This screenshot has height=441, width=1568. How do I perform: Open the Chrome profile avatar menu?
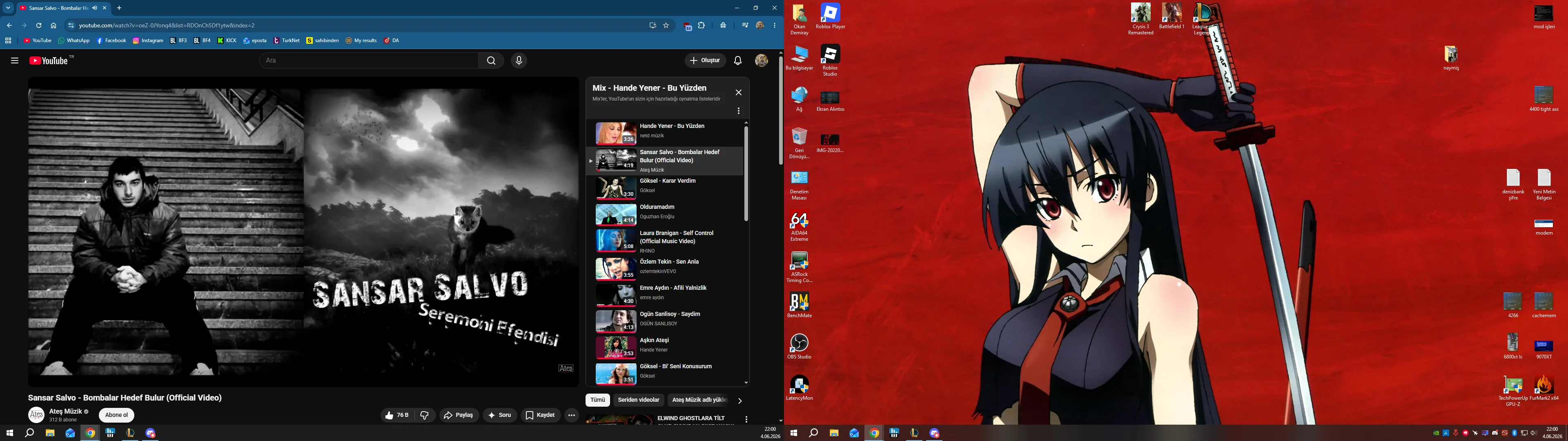tap(759, 26)
